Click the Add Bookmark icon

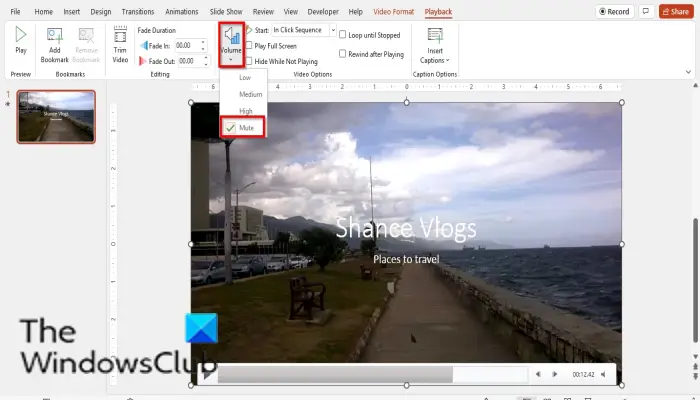pyautogui.click(x=54, y=36)
